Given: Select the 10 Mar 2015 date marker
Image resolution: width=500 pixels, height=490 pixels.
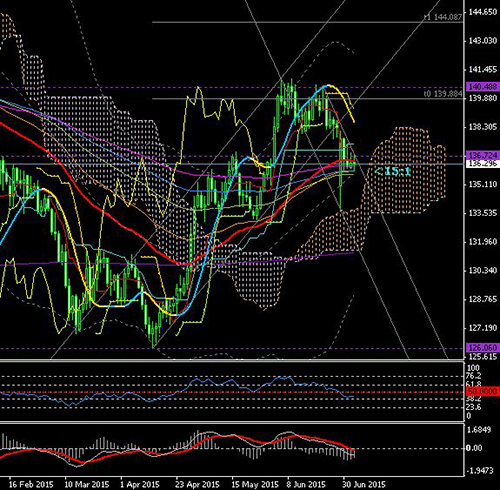Looking at the screenshot, I should (87, 484).
